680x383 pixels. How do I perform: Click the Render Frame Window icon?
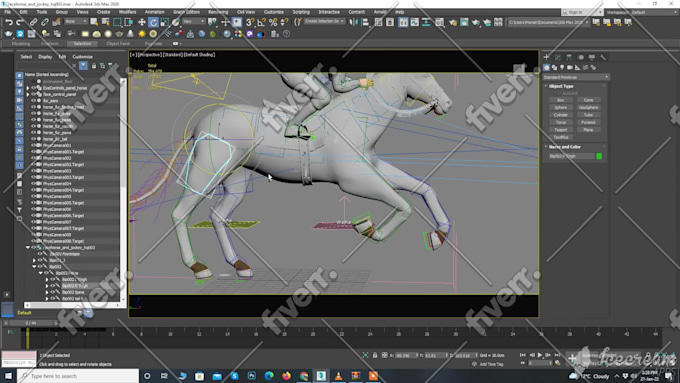coord(464,22)
